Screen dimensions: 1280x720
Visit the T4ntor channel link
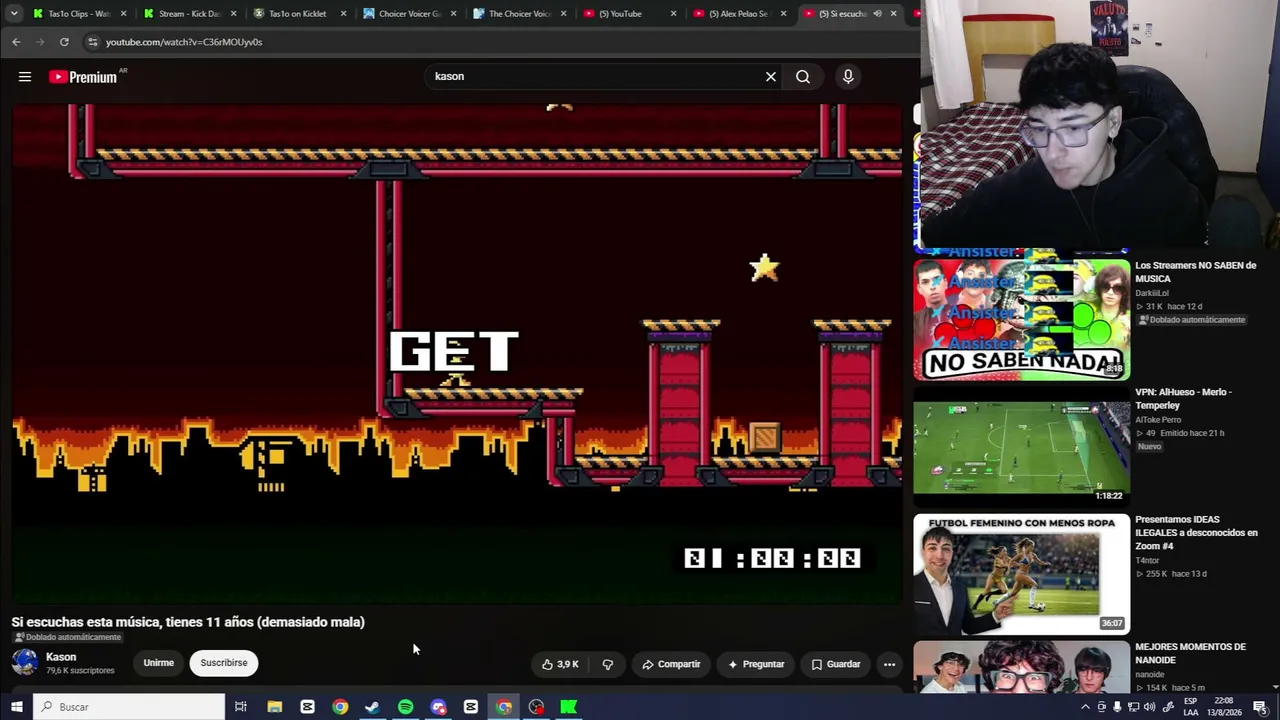point(1148,560)
